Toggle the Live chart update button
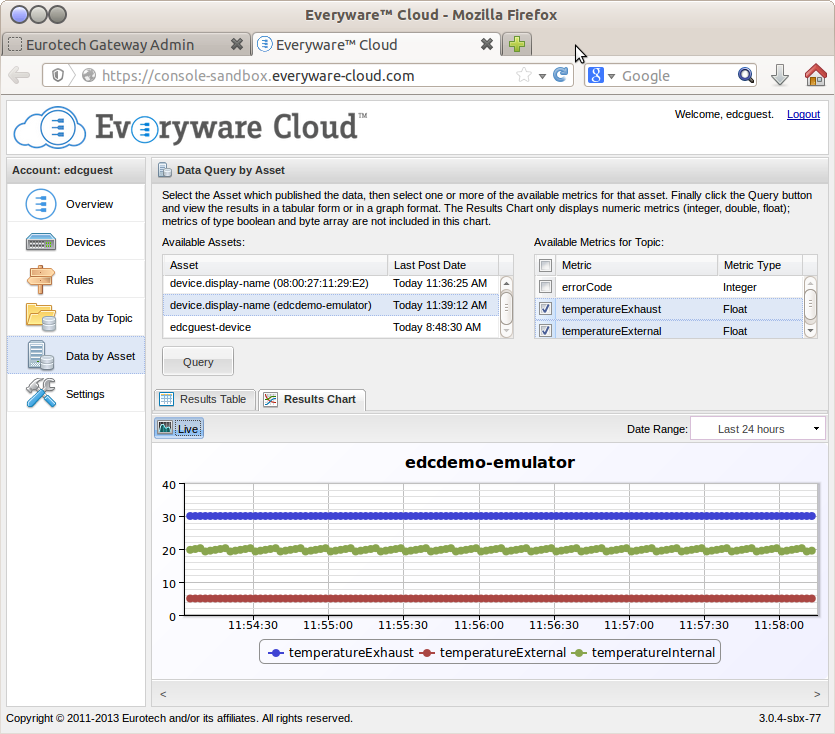The height and width of the screenshot is (734, 835). coord(179,429)
